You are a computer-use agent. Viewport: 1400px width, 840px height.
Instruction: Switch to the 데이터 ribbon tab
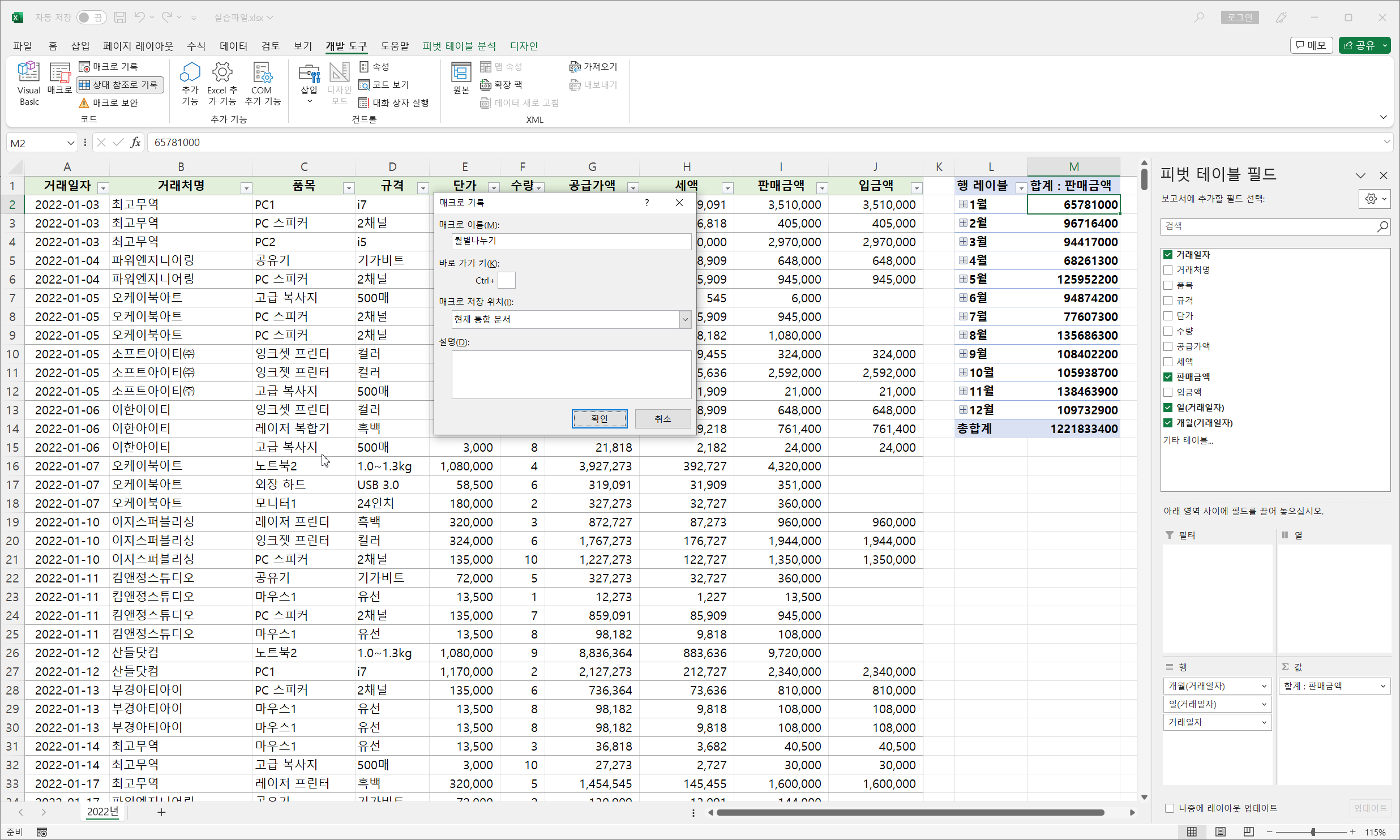point(233,46)
